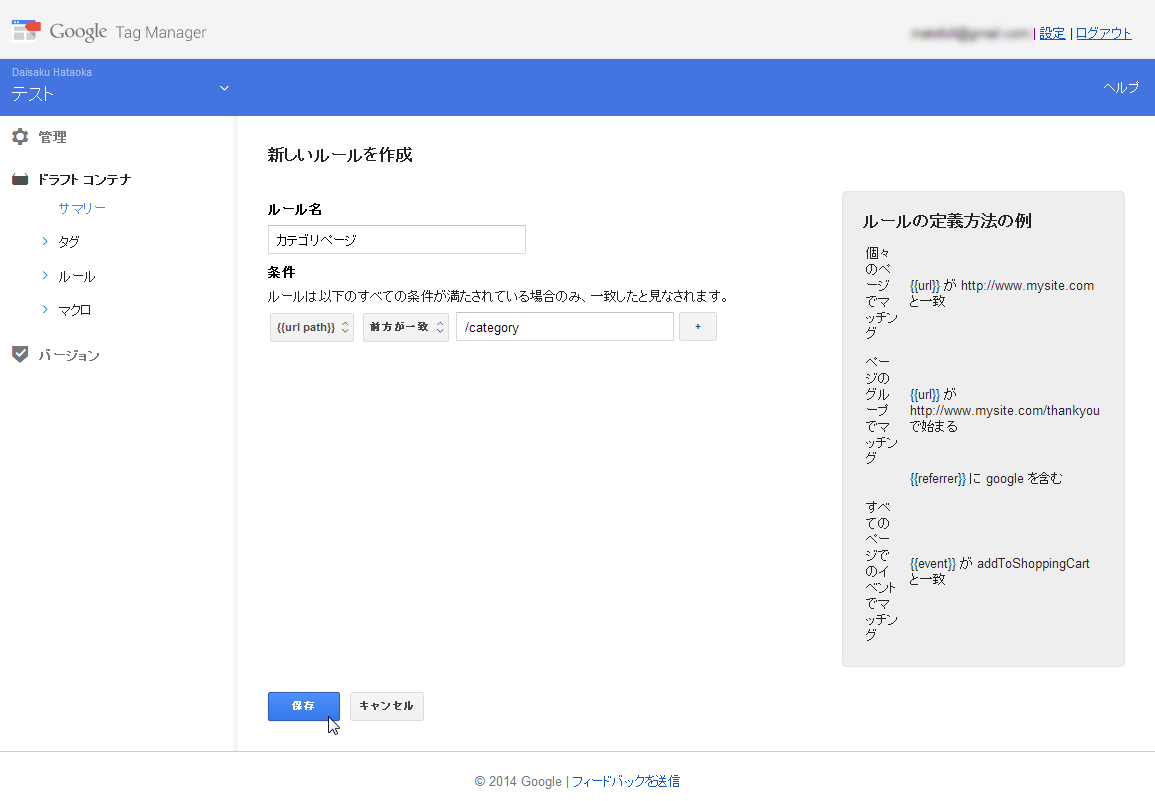Go to バージョン in the sidebar
The image size is (1155, 801).
(69, 355)
